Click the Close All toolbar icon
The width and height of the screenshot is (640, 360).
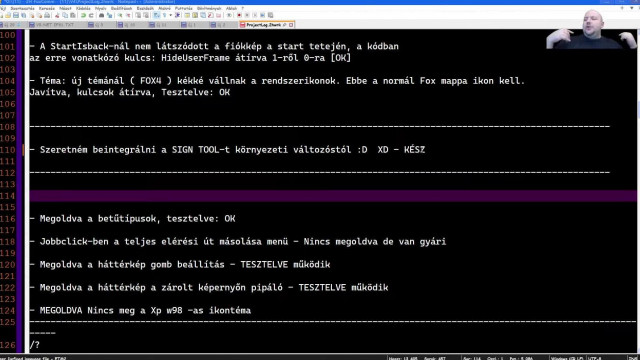coord(39,16)
